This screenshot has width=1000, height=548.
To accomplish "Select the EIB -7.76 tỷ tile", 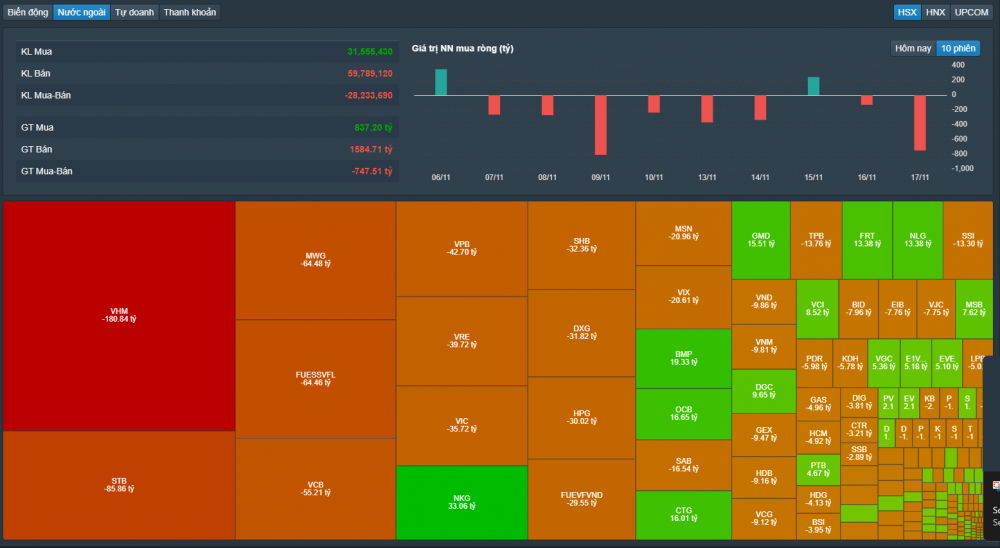I will tap(897, 309).
